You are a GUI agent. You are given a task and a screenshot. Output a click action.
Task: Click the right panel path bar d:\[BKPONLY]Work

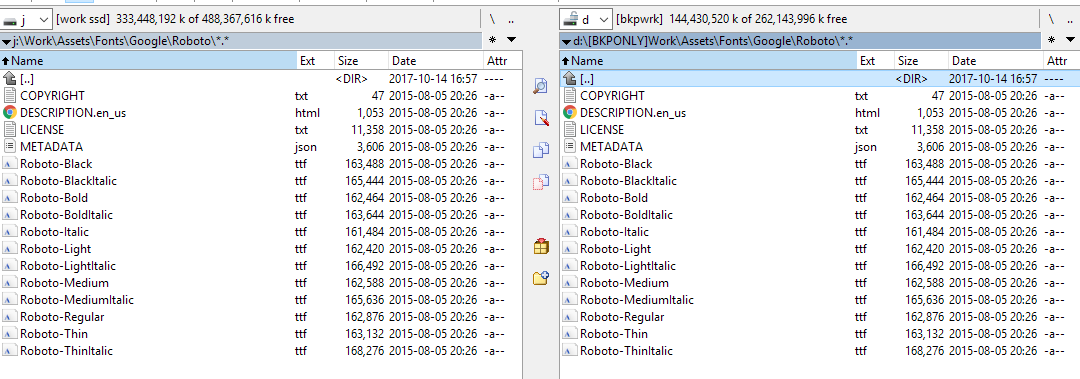801,41
